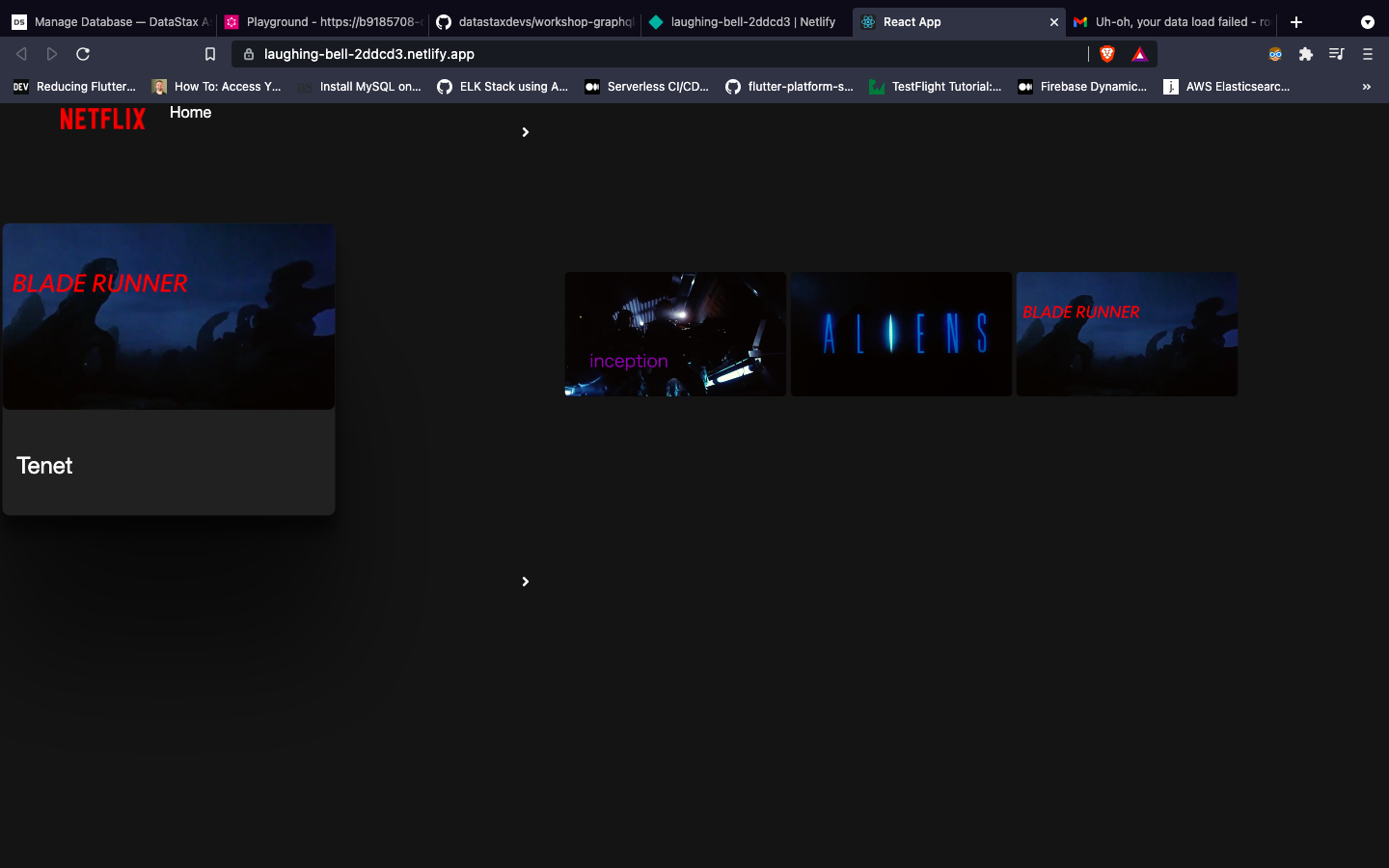Click the bookmark flag icon next to address bar
The width and height of the screenshot is (1389, 868).
tap(210, 54)
